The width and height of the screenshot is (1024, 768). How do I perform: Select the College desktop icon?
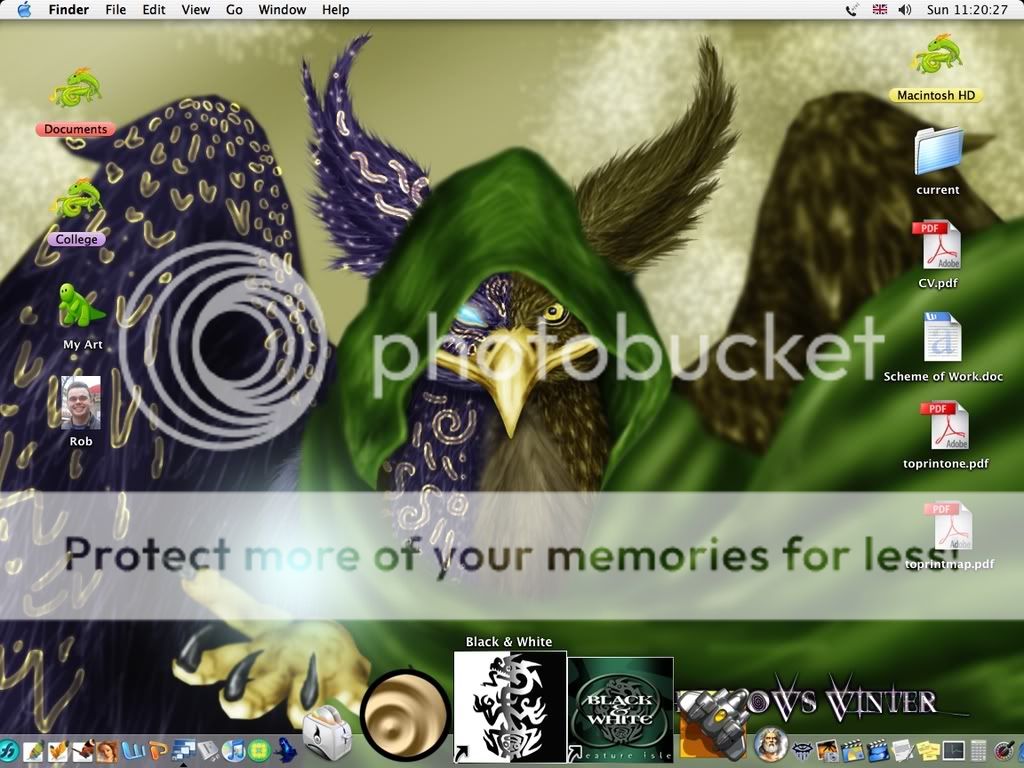coord(76,199)
